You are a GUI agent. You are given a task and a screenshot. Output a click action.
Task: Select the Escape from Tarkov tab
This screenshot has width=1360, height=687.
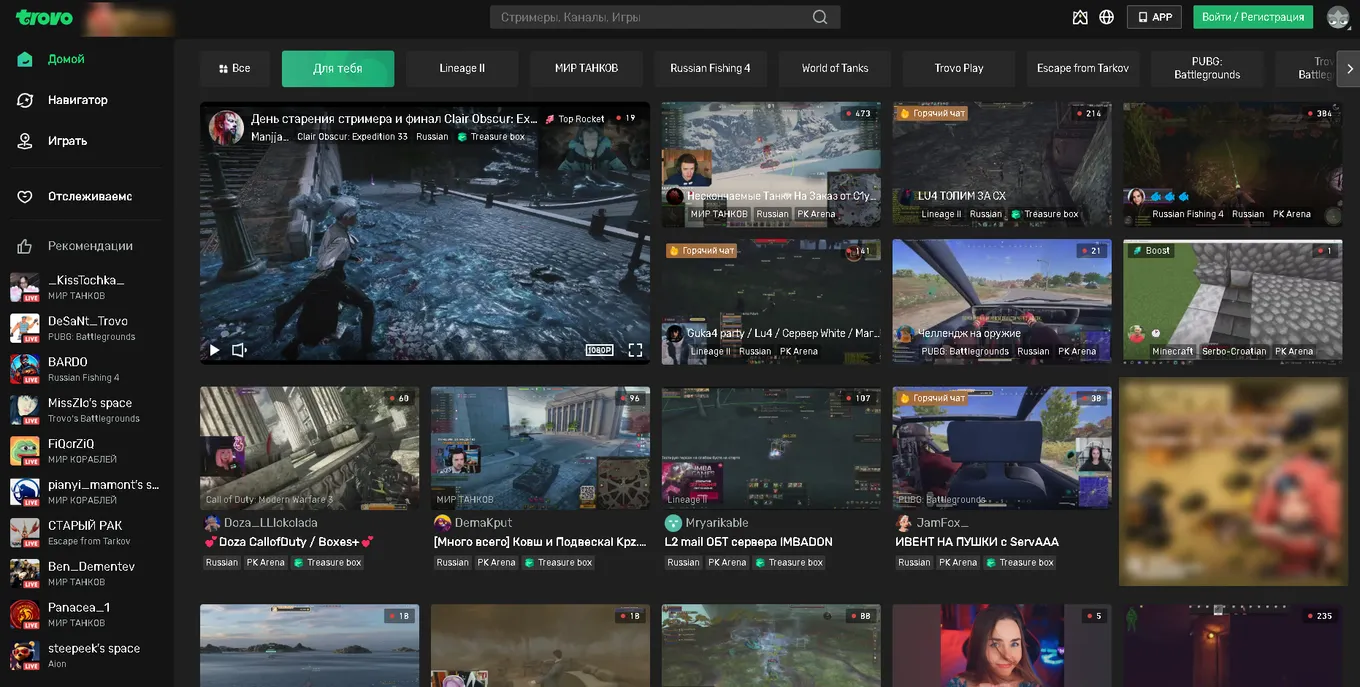coord(1083,69)
